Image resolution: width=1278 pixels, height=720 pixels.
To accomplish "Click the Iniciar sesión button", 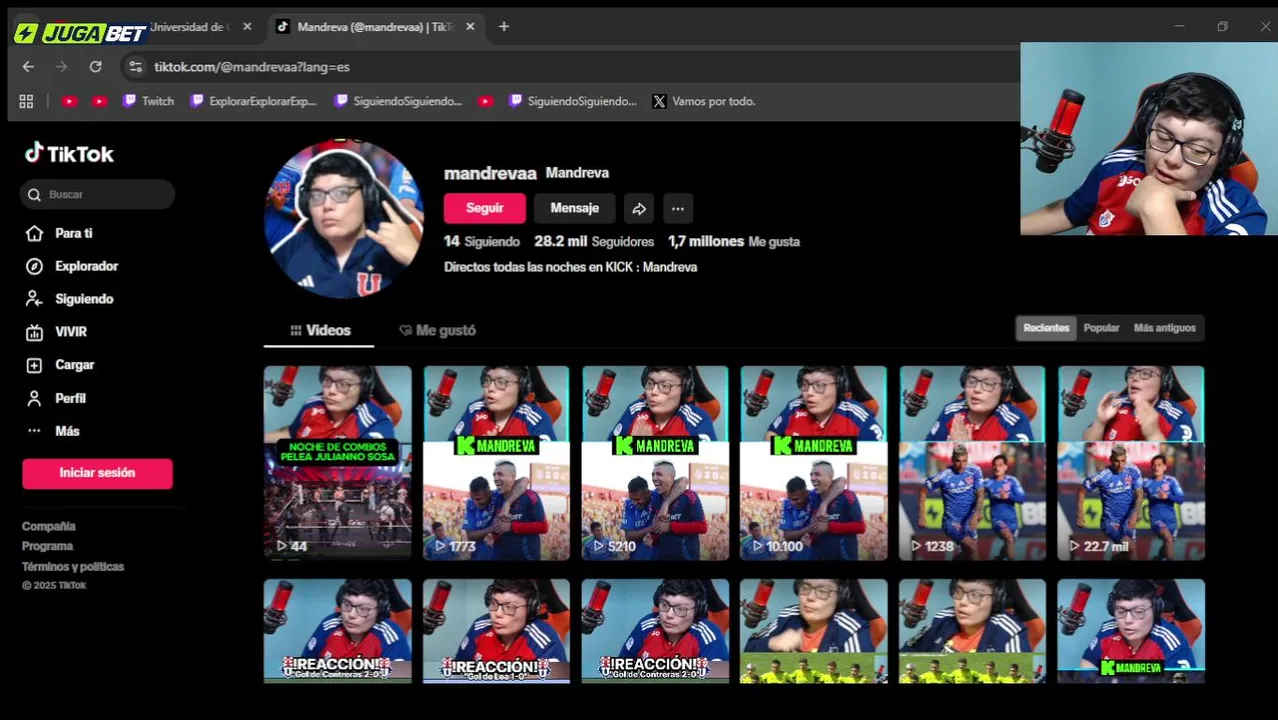I will 97,473.
